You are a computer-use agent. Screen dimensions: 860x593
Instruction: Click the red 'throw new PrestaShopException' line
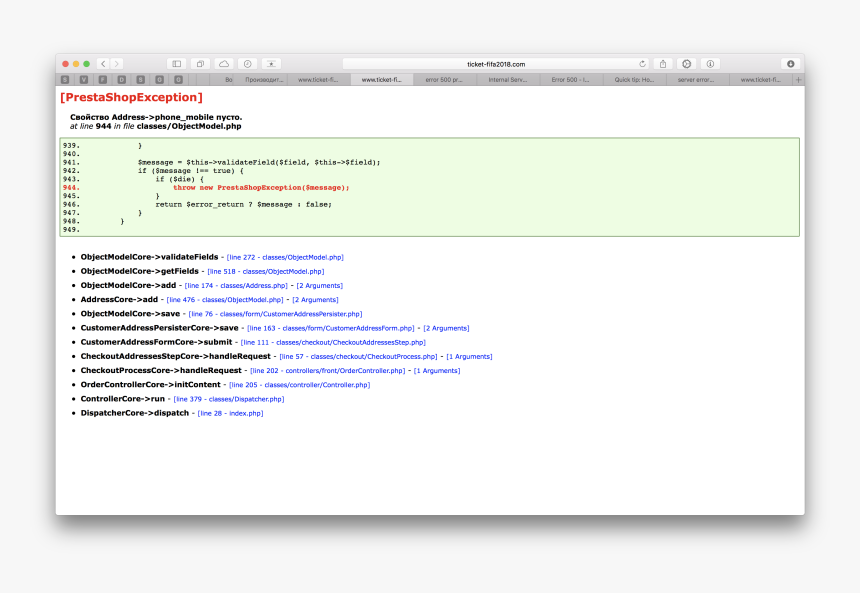(261, 188)
